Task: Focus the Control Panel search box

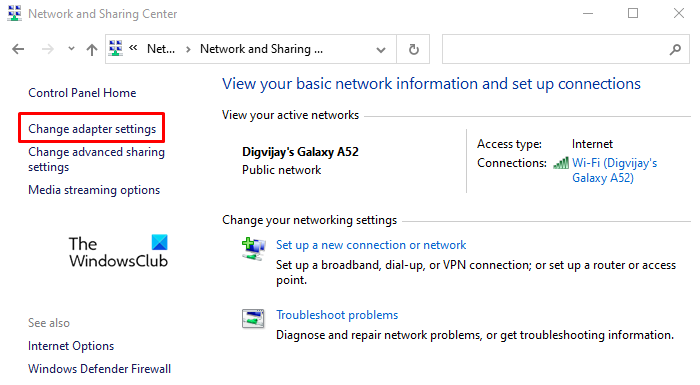Action: pos(566,49)
